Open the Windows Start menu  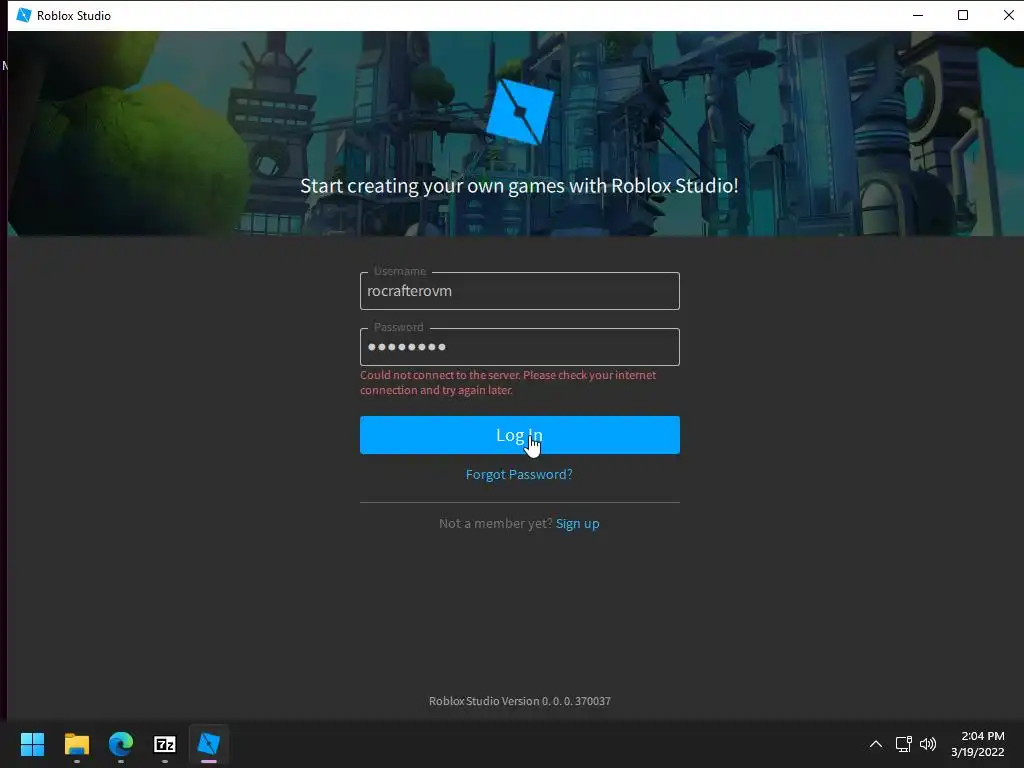[x=32, y=744]
